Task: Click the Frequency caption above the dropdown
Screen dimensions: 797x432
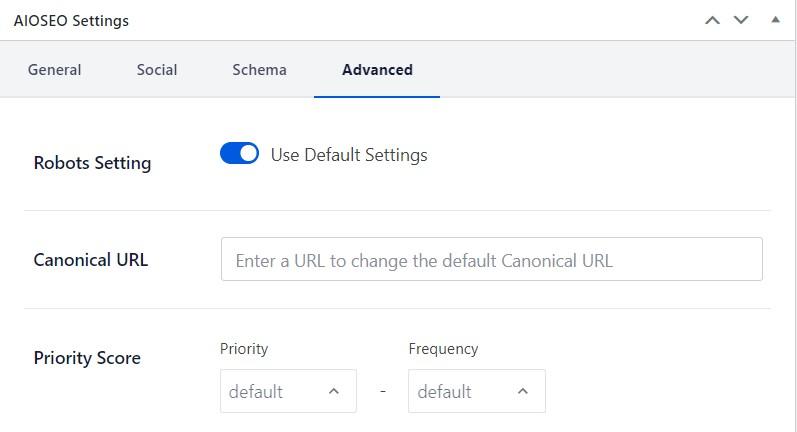Action: click(443, 349)
